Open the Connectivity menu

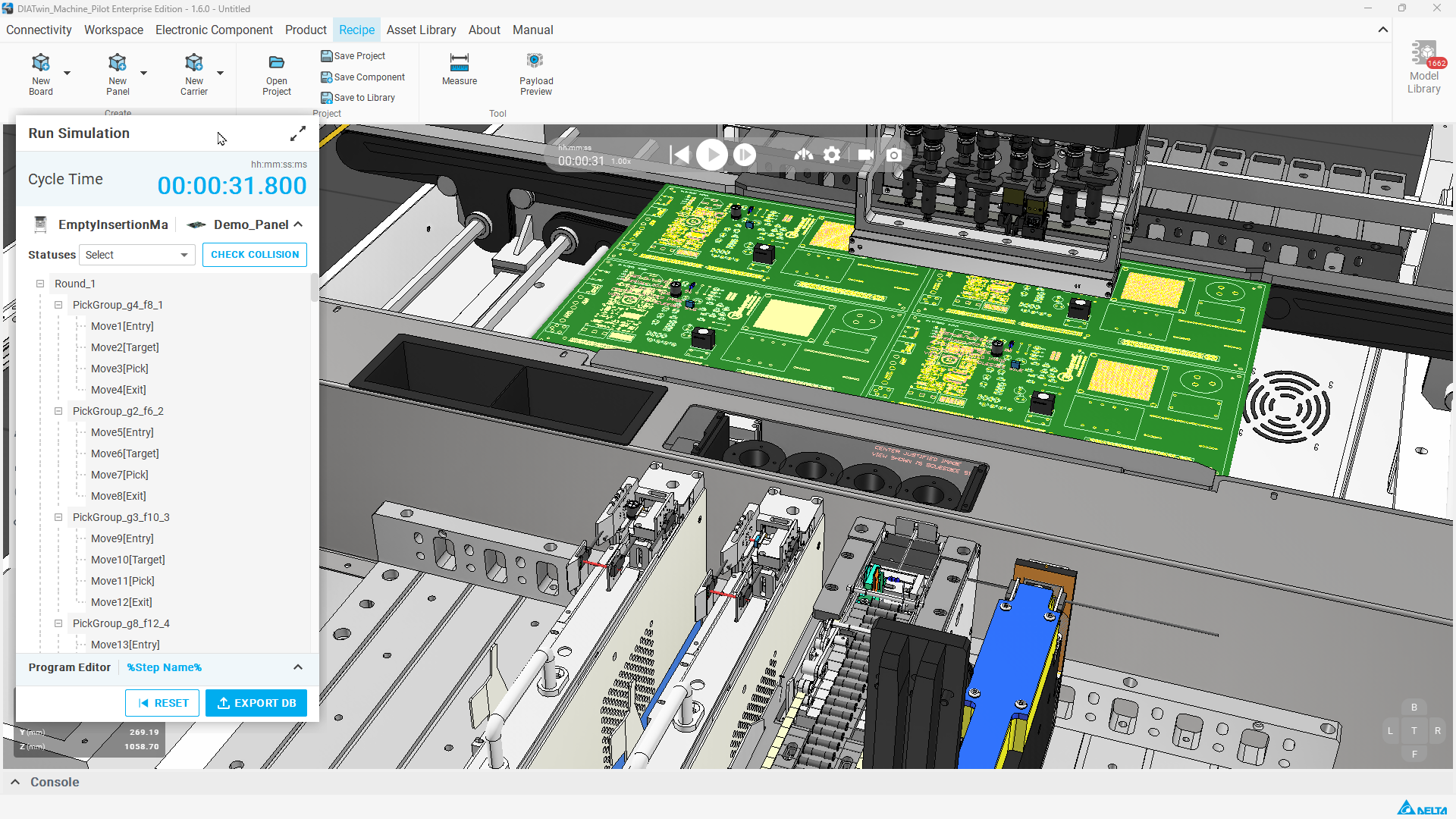39,30
